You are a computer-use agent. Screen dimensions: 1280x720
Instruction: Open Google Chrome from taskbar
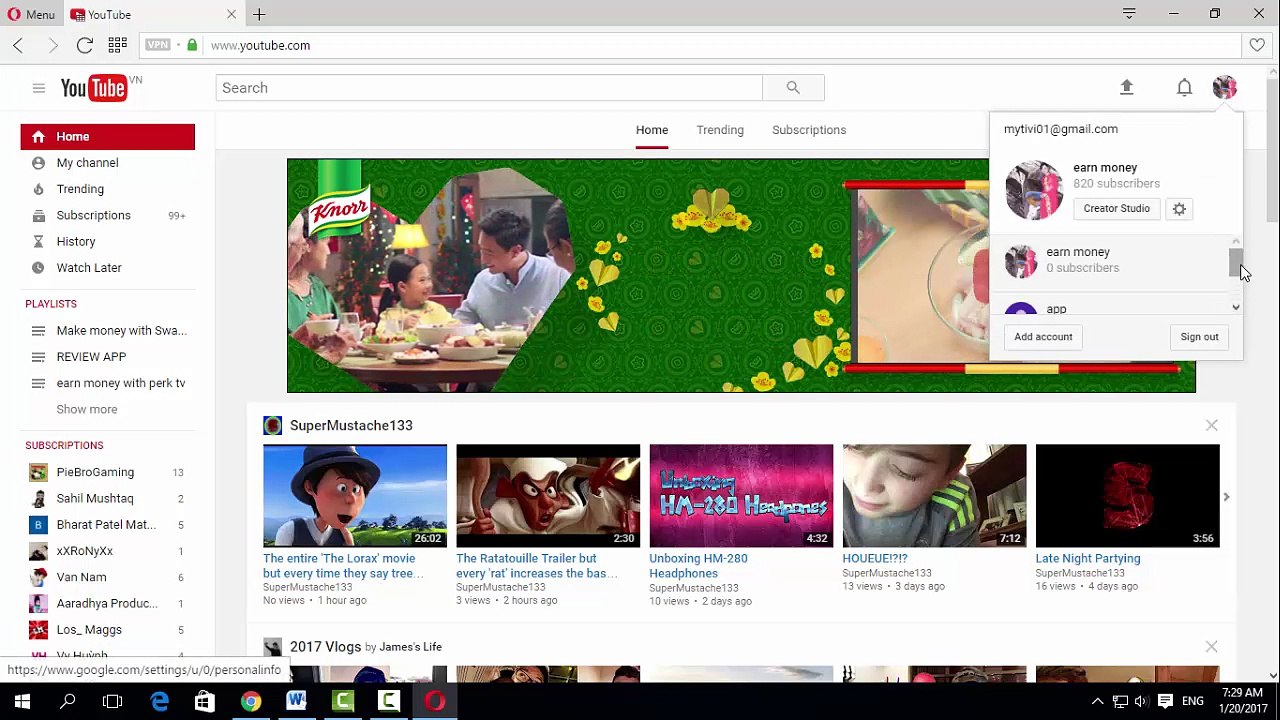[250, 702]
